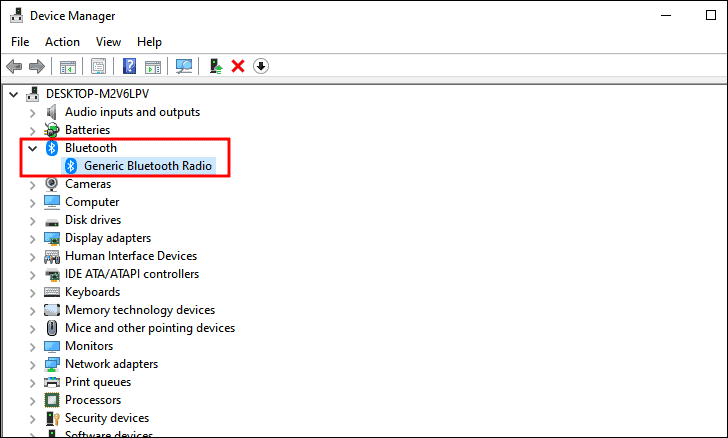Click the Forward arrow toolbar icon

point(37,66)
